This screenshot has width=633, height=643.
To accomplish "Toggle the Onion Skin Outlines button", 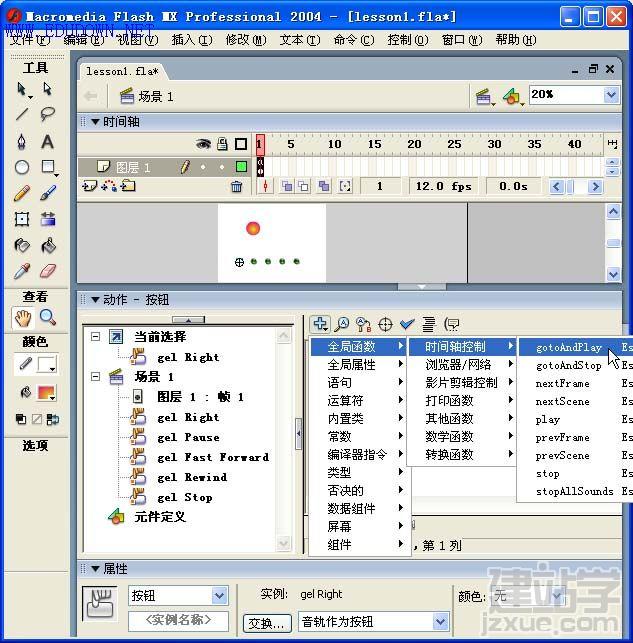I will pos(304,187).
